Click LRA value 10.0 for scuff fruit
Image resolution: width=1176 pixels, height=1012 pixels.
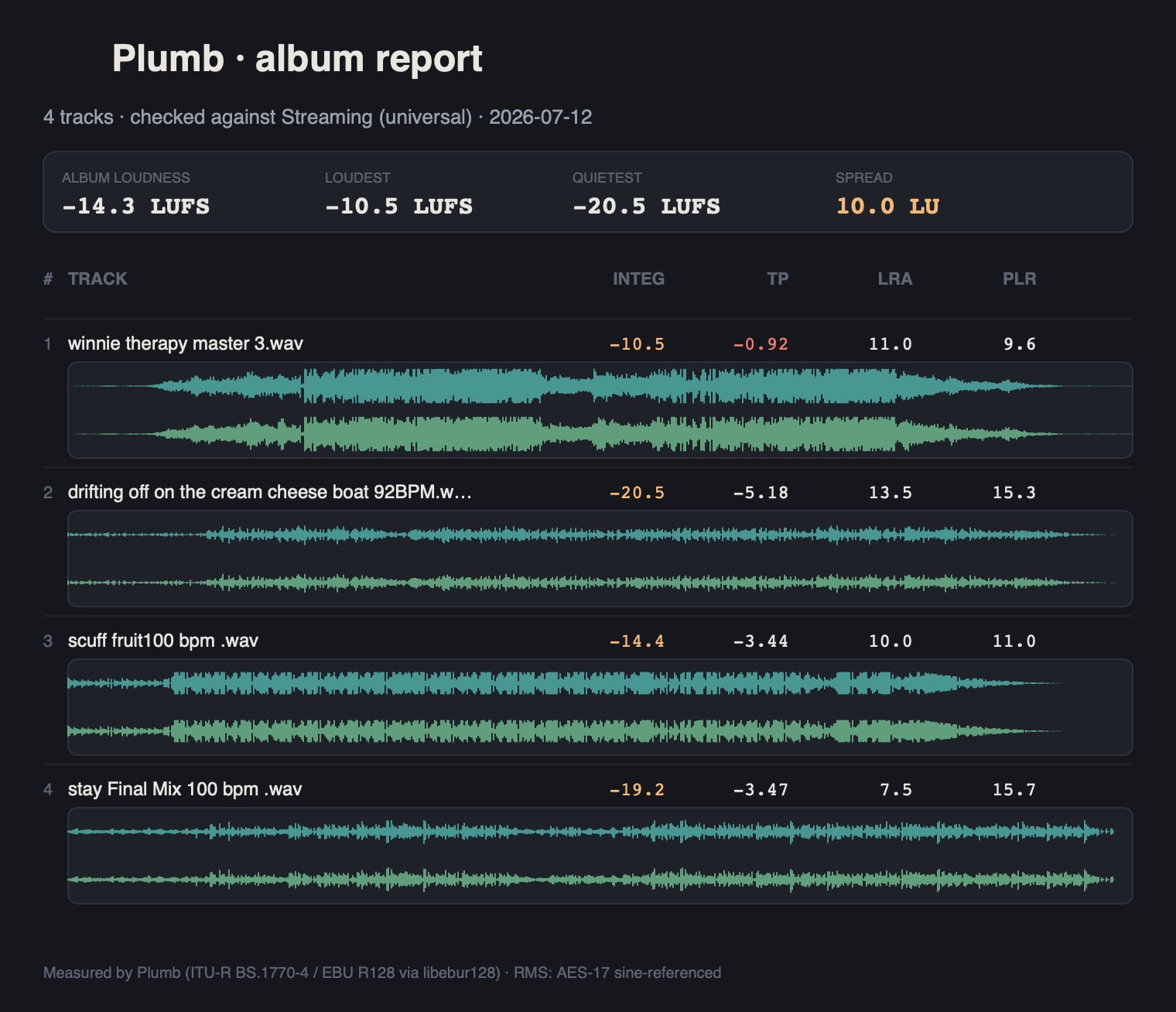tap(891, 641)
